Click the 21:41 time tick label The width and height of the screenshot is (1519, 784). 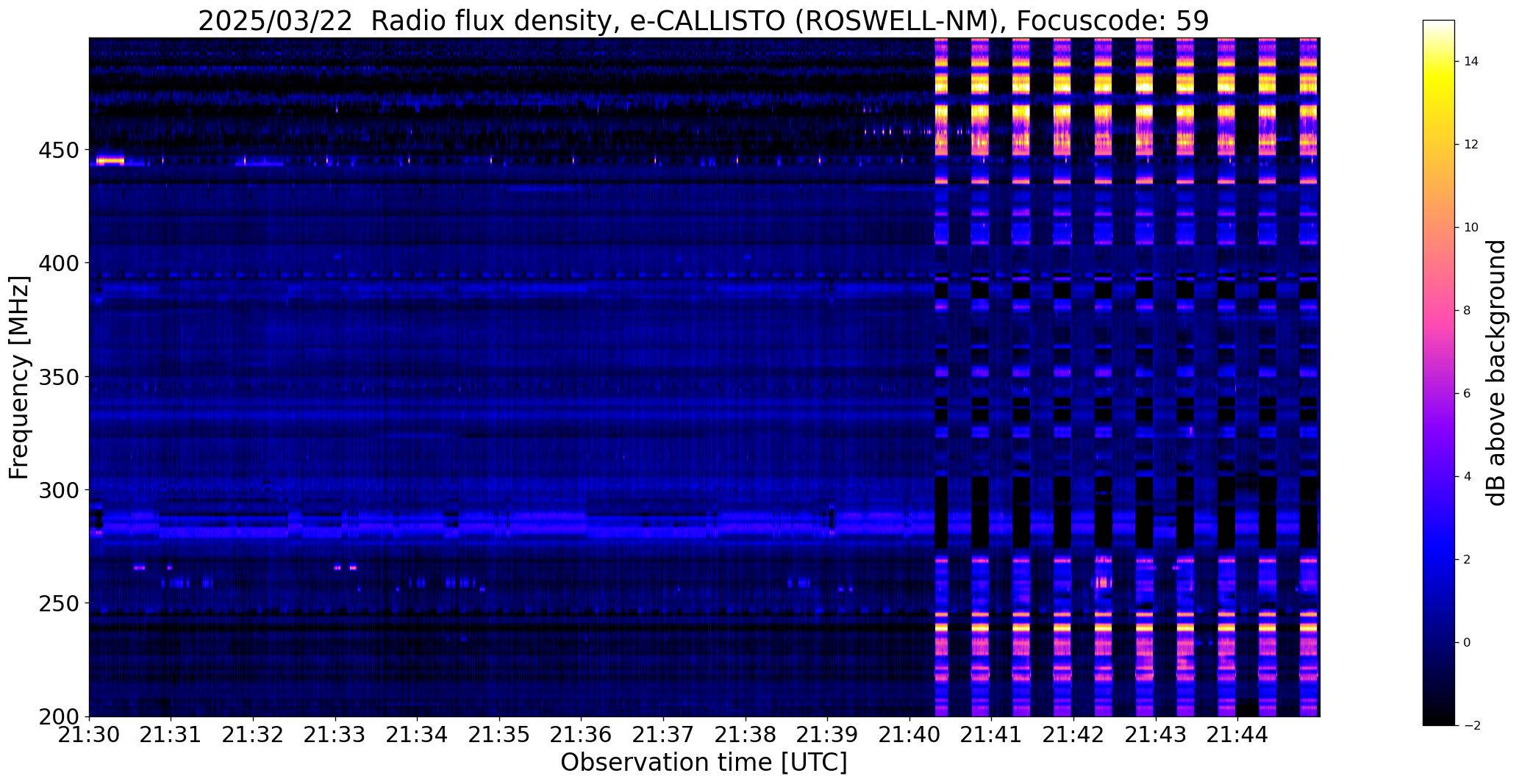click(x=992, y=735)
